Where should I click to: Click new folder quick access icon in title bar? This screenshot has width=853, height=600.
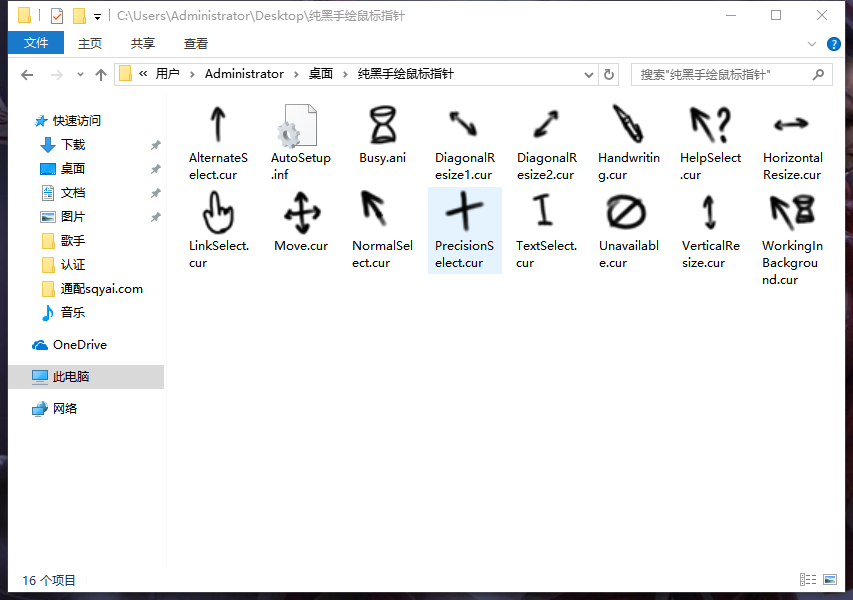[x=79, y=16]
